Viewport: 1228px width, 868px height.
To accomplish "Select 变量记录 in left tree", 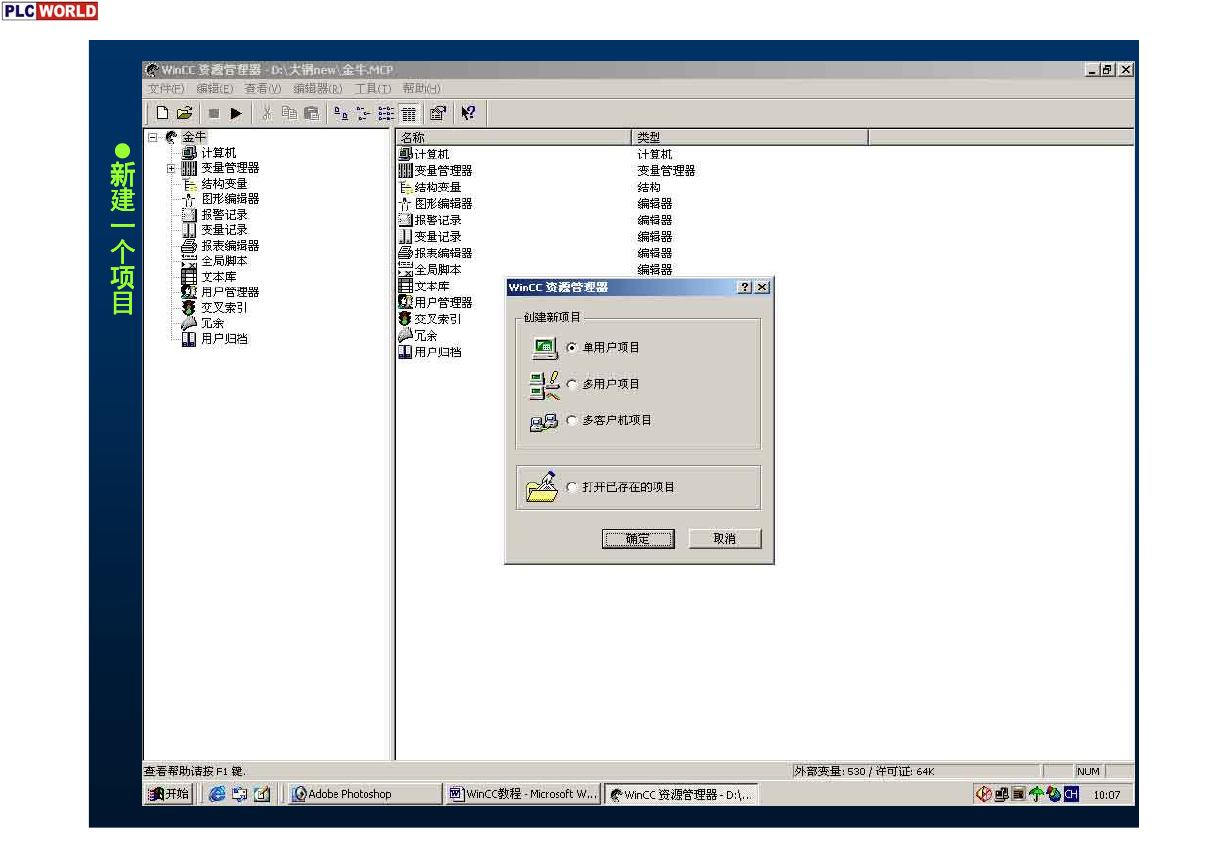I will 224,230.
